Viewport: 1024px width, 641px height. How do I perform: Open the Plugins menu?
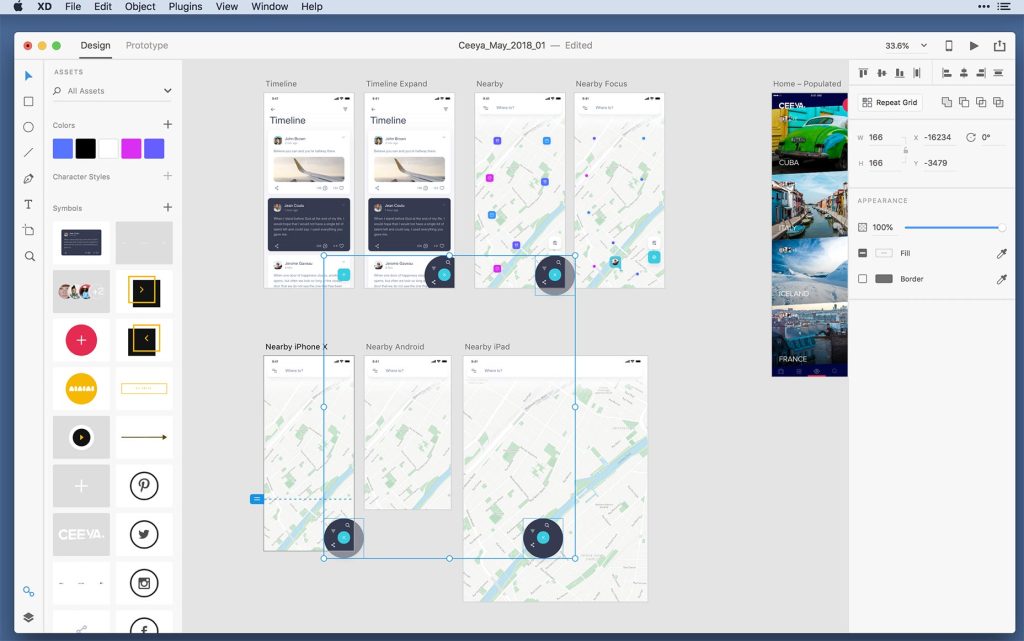pos(185,7)
